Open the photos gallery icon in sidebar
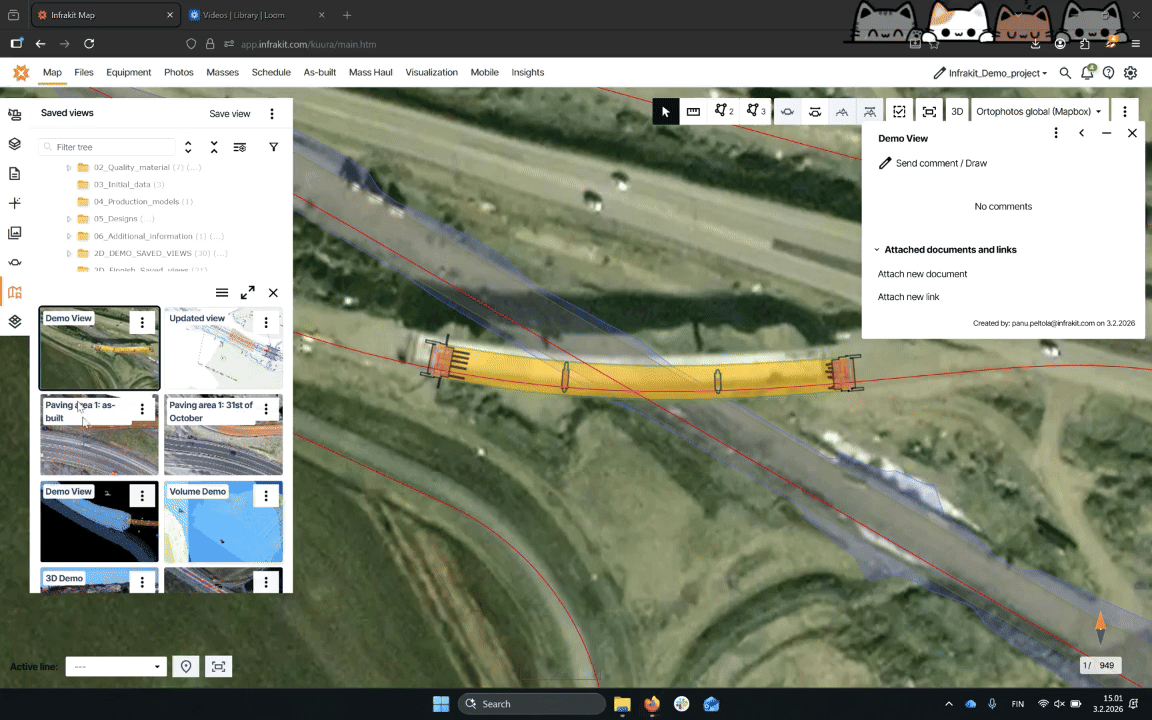1152x720 pixels. pos(15,233)
